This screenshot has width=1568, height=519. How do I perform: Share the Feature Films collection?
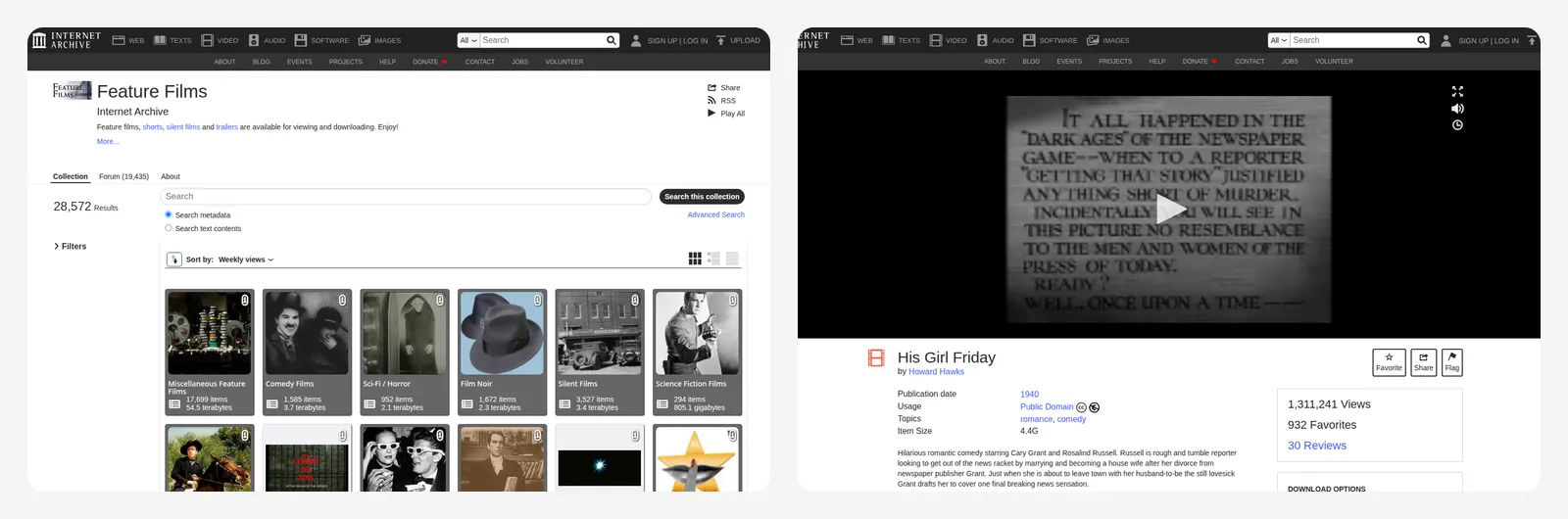tap(724, 88)
